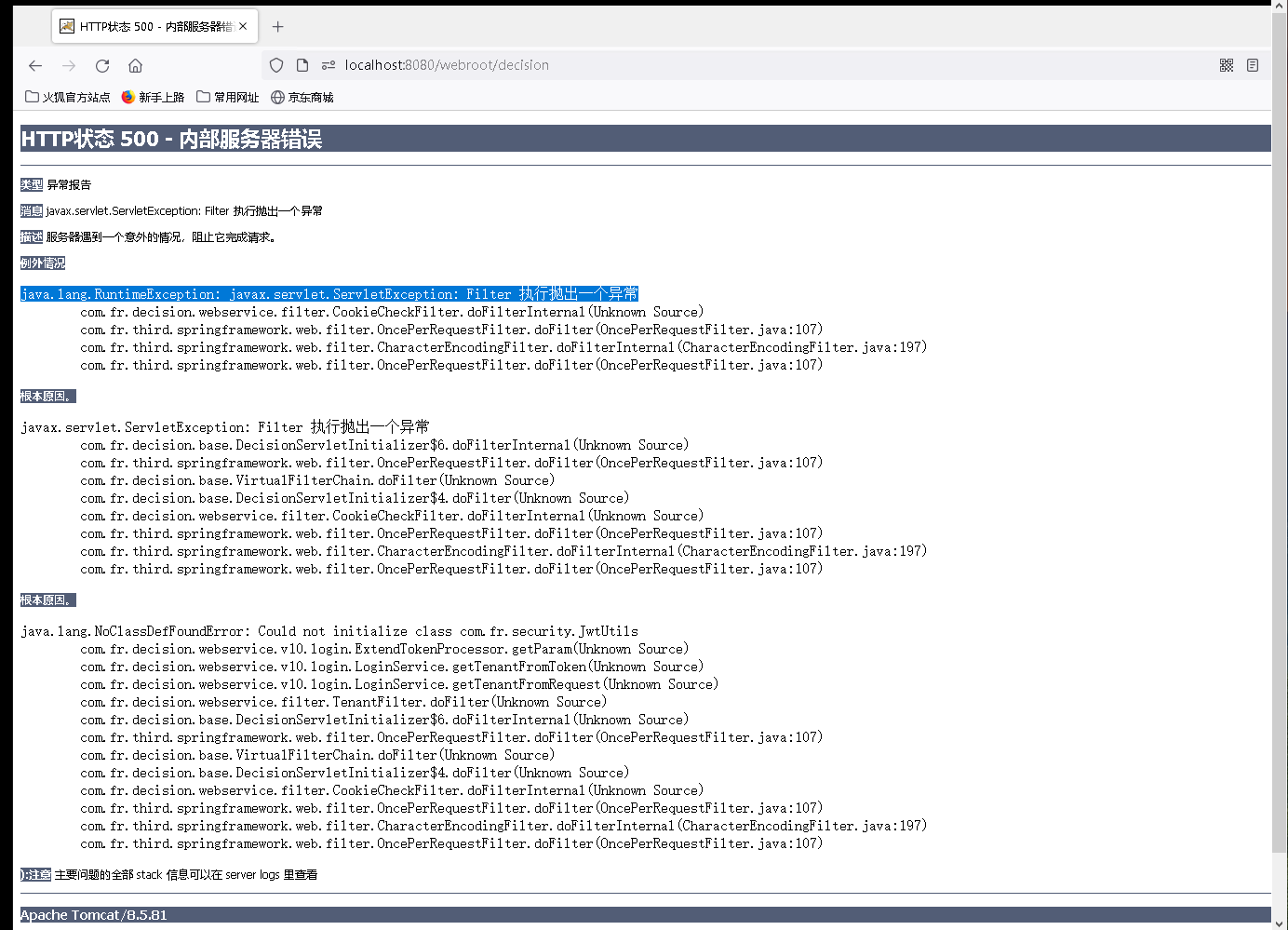Click the page info document icon
Screen dimensions: 1288x930
point(302,65)
